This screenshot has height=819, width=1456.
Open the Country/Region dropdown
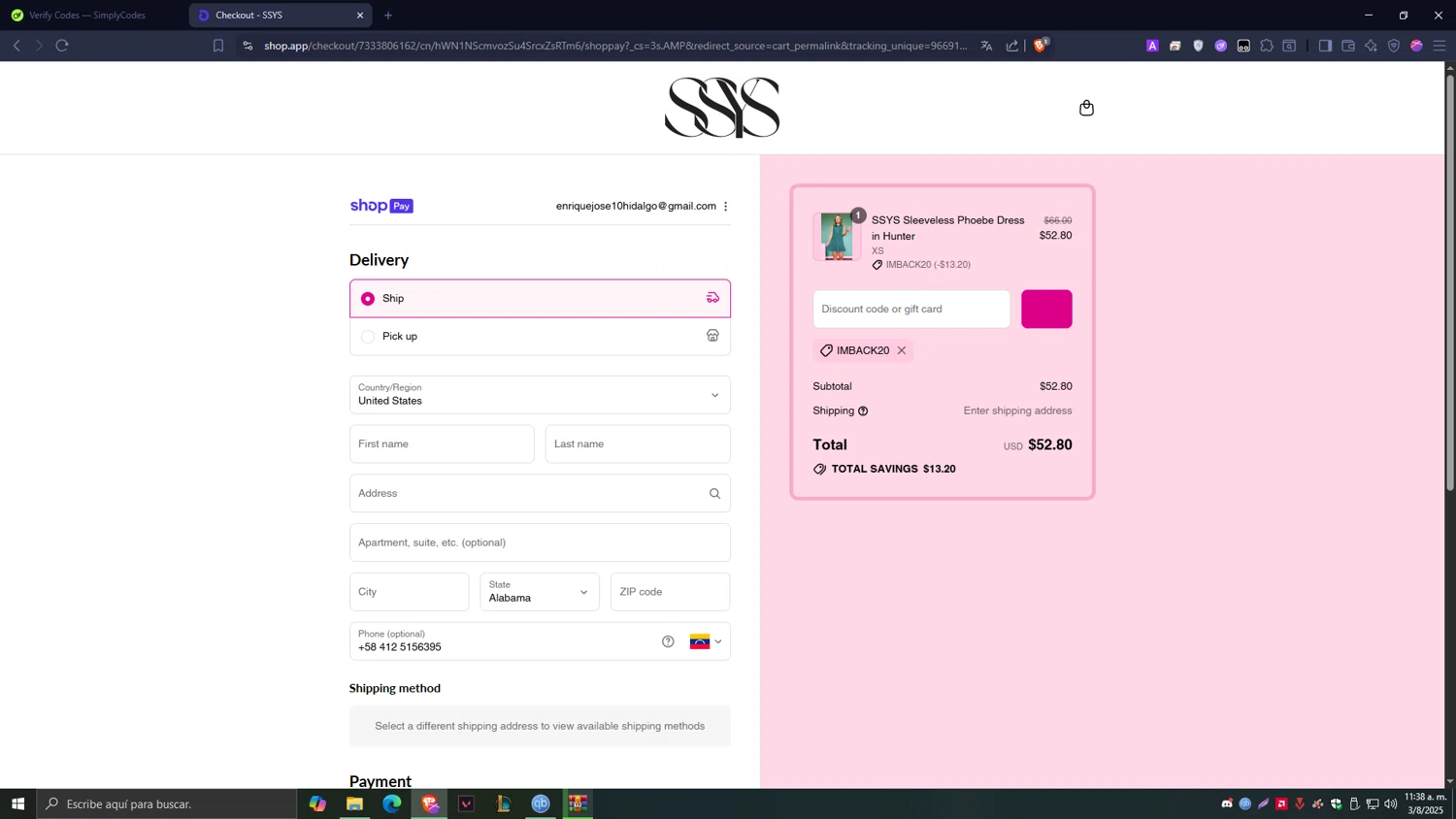[x=540, y=395]
